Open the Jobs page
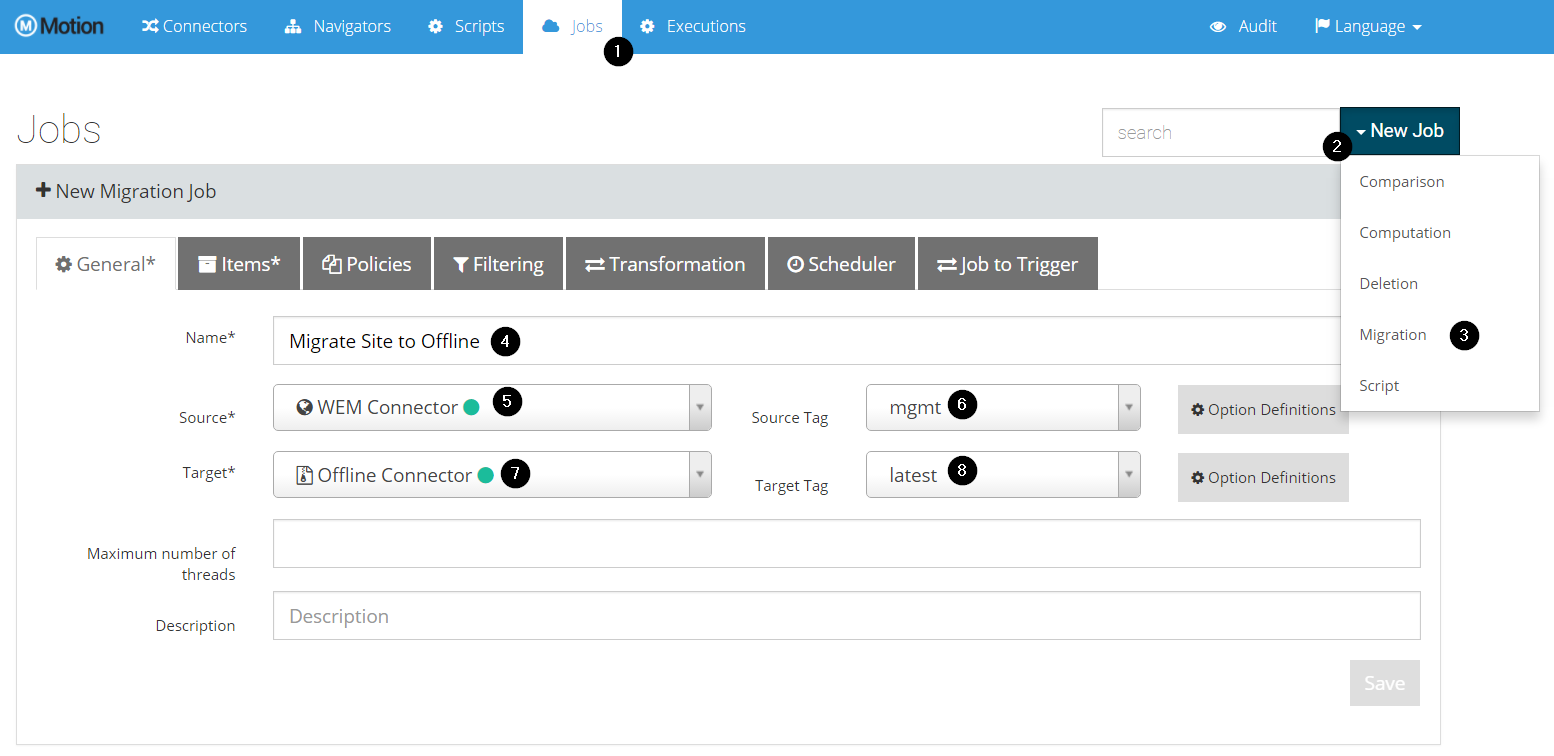Viewport: 1554px width, 756px height. pos(572,26)
